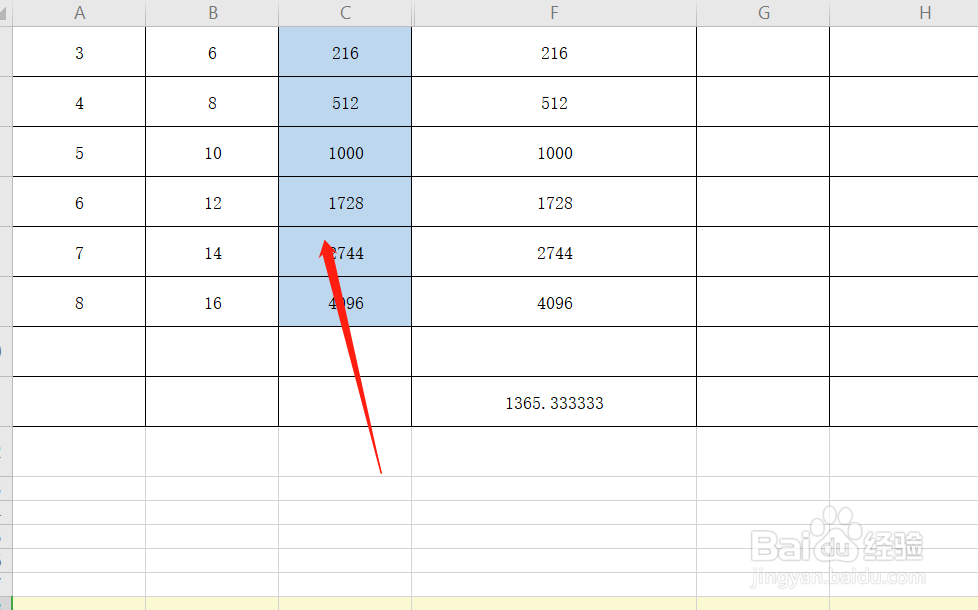The image size is (978, 610).
Task: Click highlighted 2744 cell in column C
Action: click(x=345, y=252)
